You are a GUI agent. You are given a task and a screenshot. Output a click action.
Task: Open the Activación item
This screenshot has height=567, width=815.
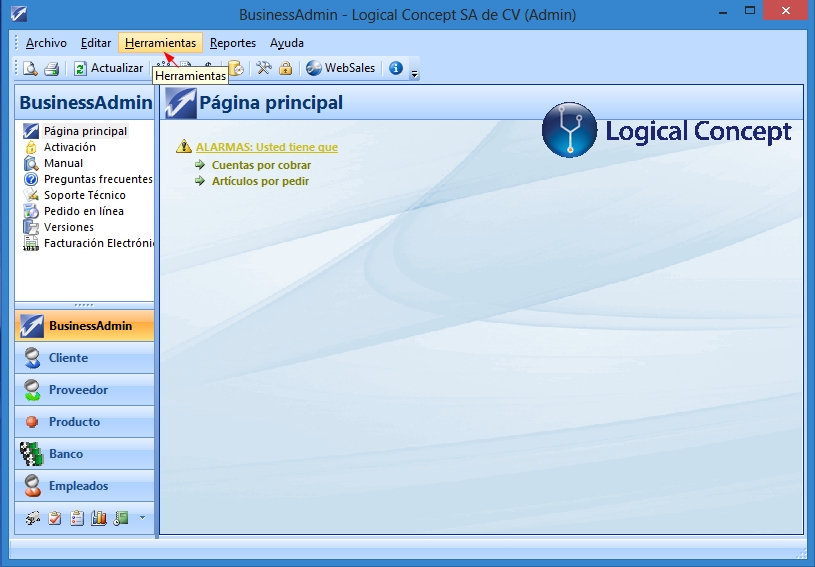[x=70, y=147]
